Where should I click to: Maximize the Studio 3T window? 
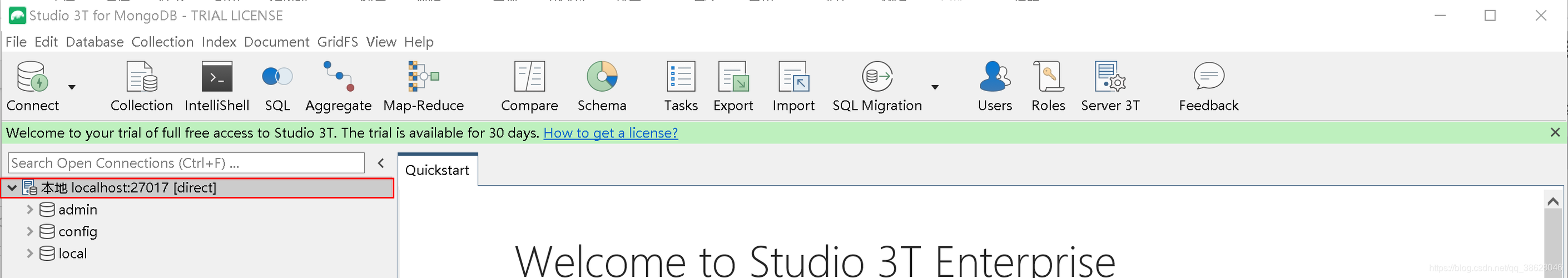tap(1490, 16)
